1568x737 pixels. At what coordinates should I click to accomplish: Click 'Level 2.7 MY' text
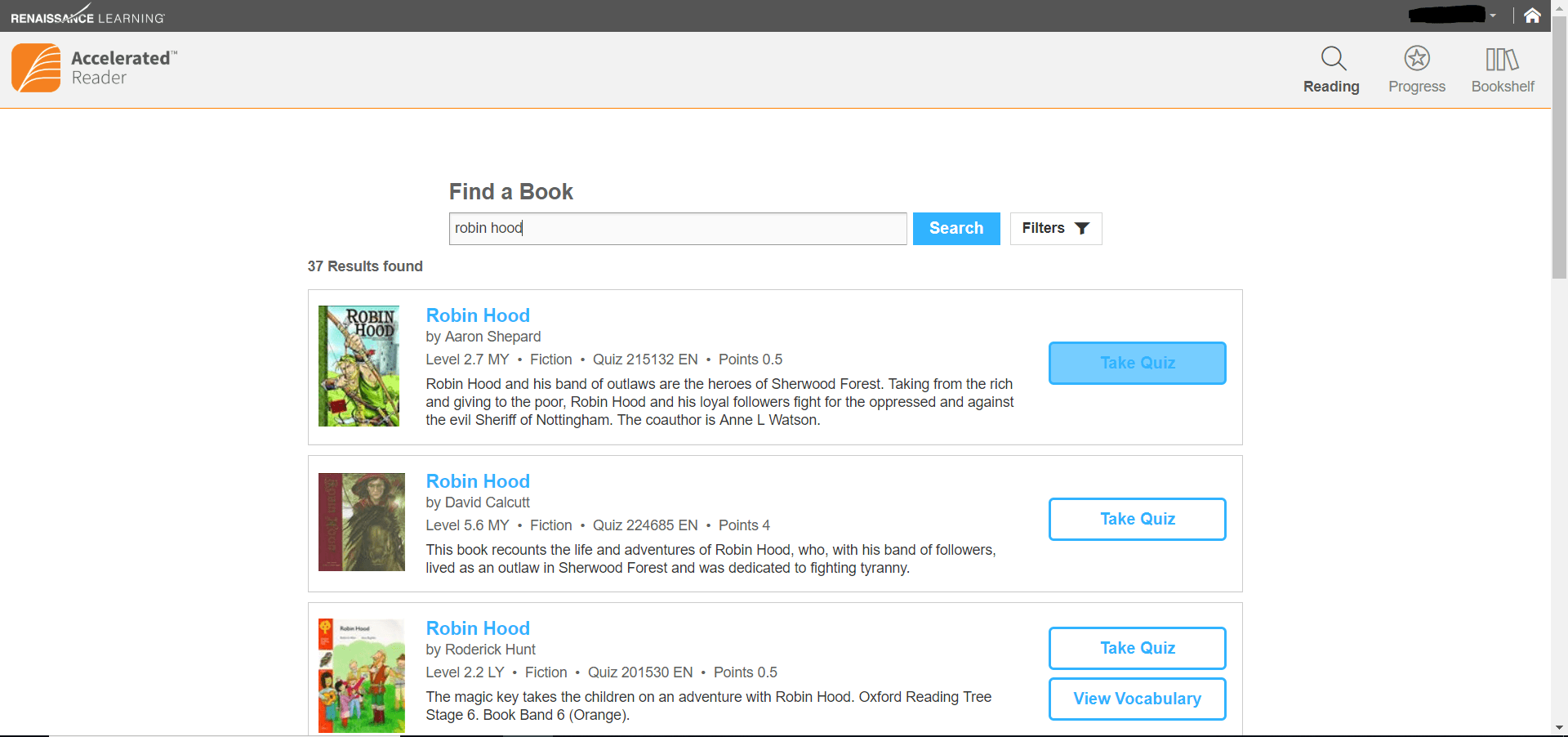pyautogui.click(x=467, y=360)
